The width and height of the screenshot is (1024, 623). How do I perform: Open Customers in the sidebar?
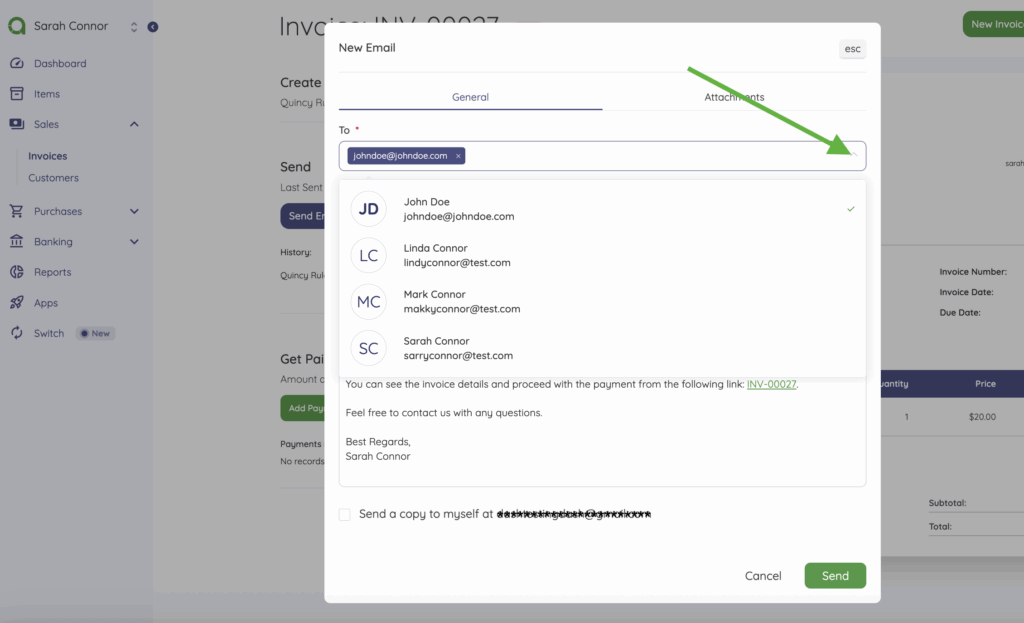tap(53, 178)
